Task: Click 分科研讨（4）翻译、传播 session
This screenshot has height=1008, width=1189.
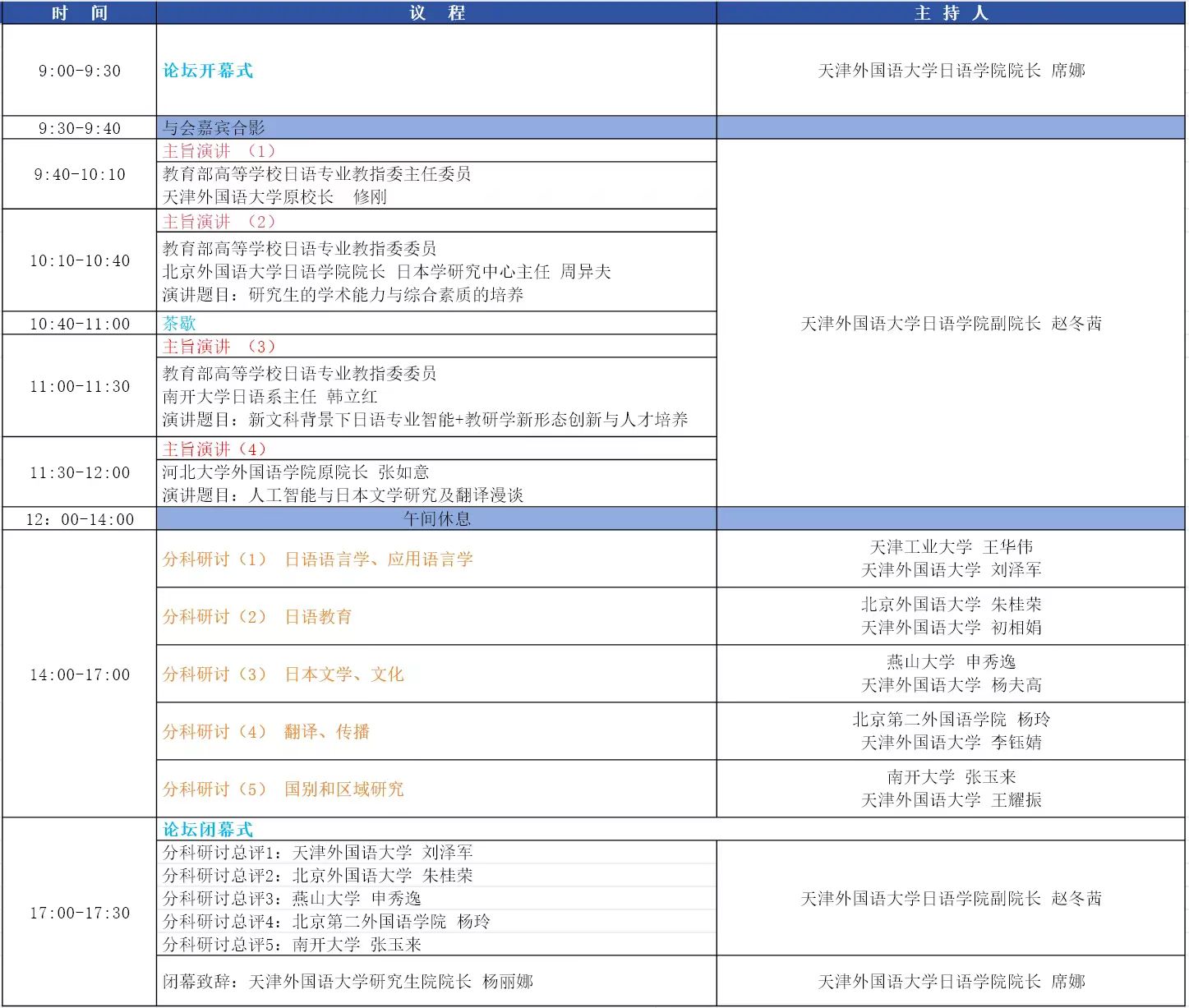Action: [x=266, y=732]
